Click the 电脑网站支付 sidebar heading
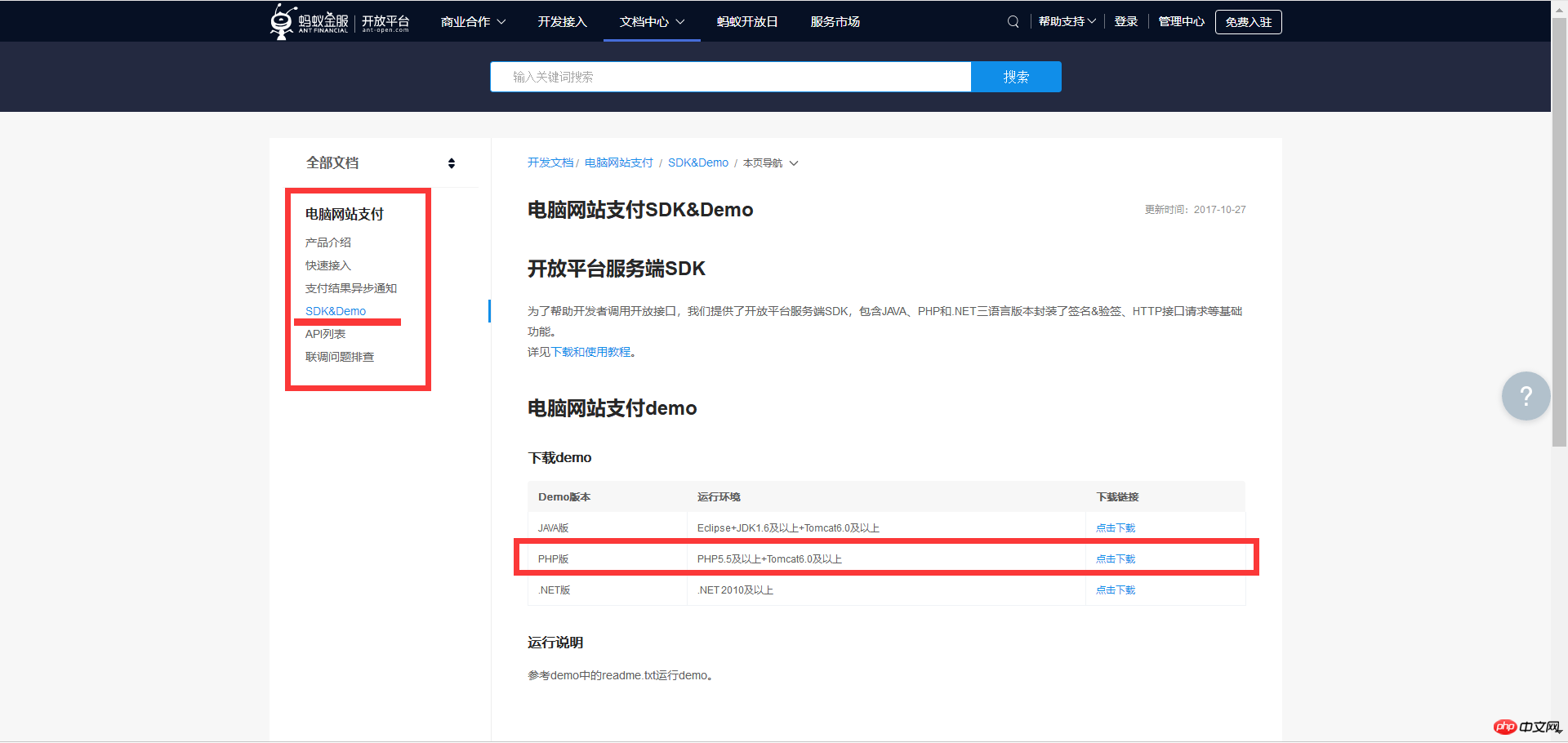 (345, 214)
